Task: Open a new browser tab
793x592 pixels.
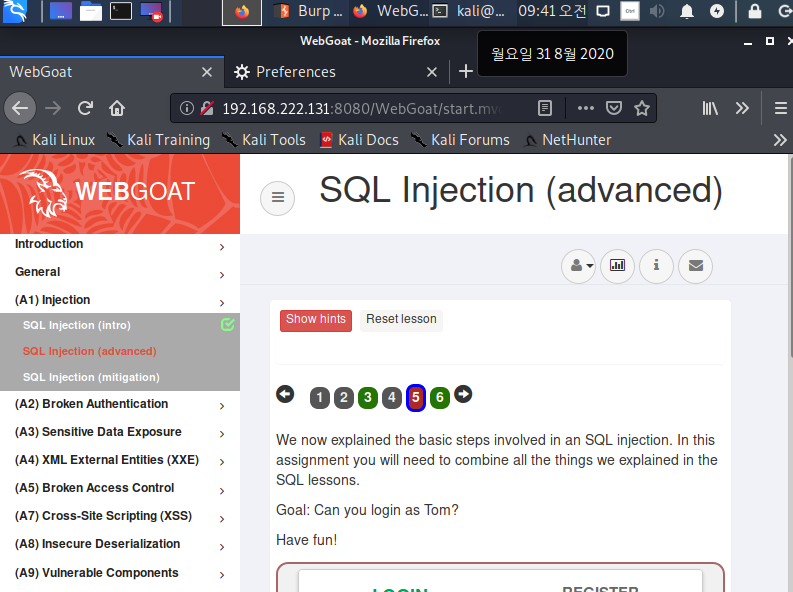Action: pos(466,71)
